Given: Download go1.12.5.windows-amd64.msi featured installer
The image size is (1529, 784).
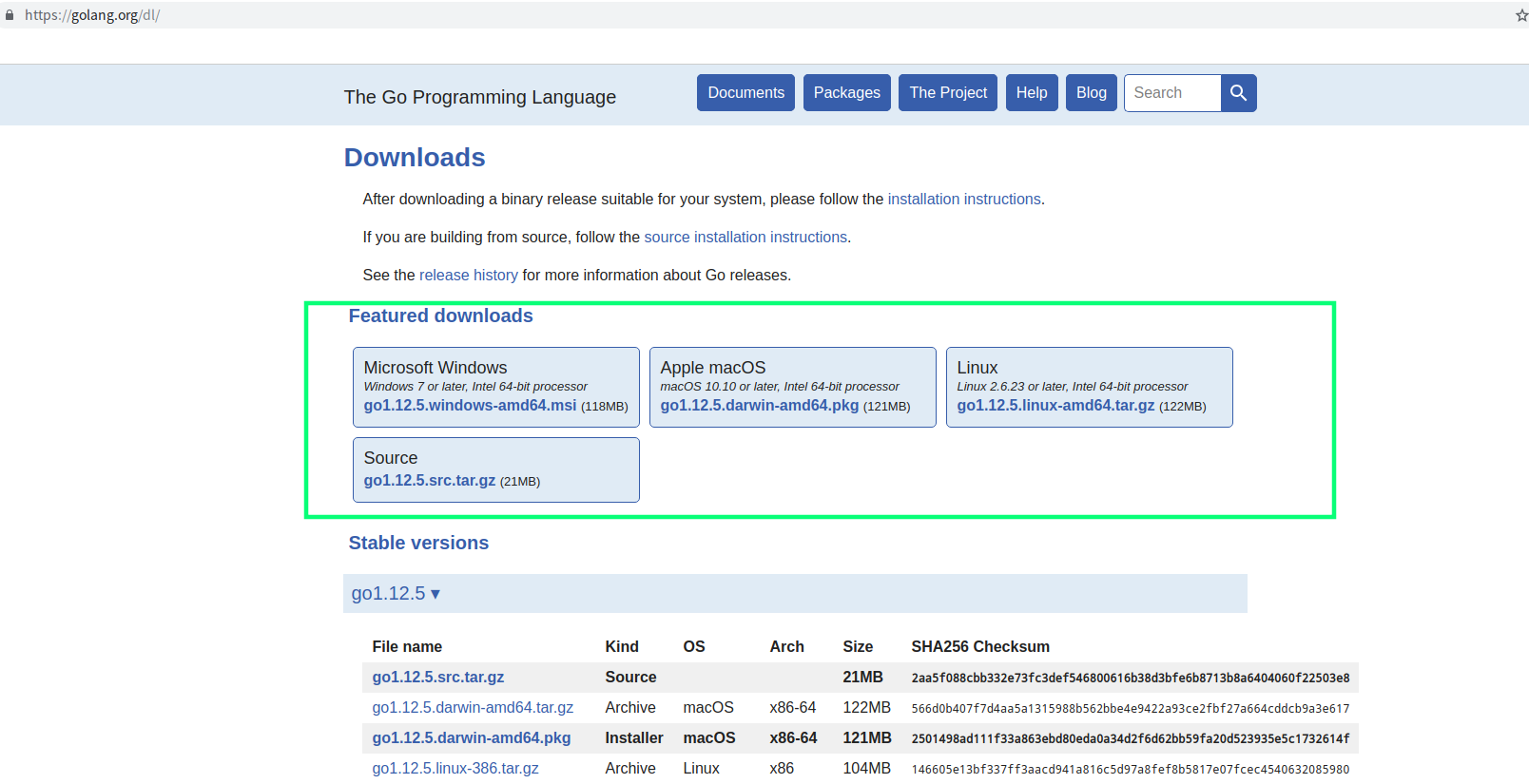Looking at the screenshot, I should (x=470, y=406).
